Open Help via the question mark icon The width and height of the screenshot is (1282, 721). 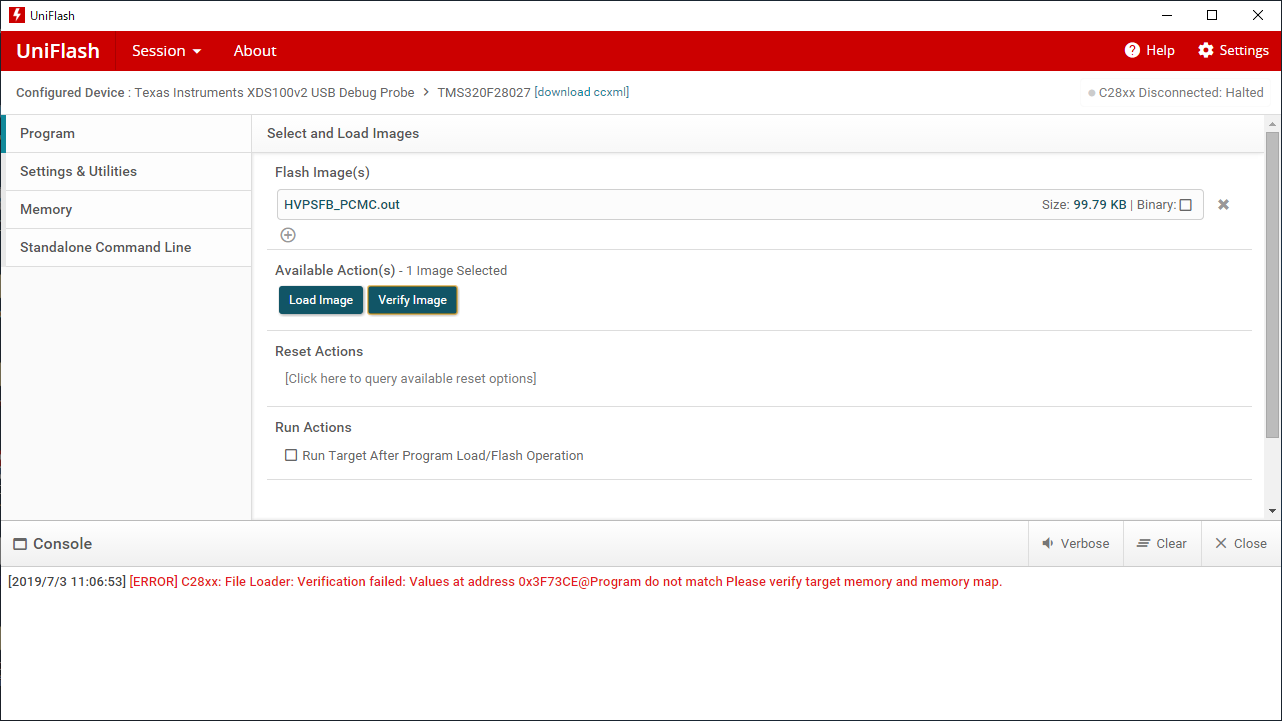coord(1132,50)
